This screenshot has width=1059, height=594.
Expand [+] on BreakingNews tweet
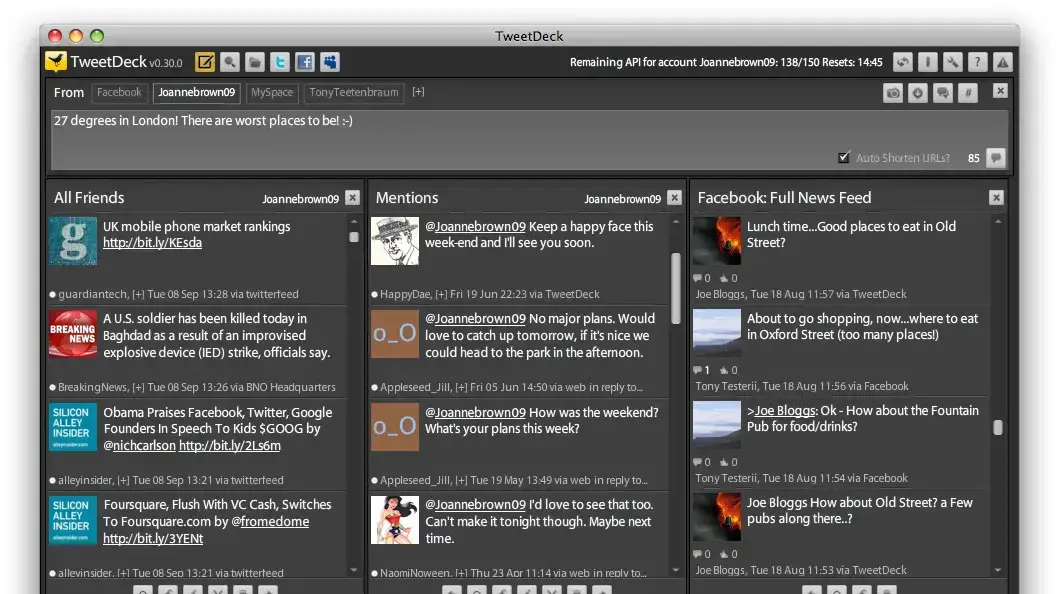pos(138,387)
